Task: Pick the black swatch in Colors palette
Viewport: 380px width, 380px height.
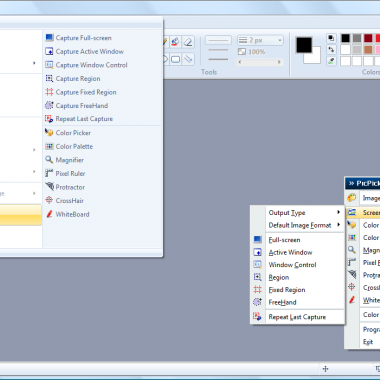Action: click(x=345, y=38)
